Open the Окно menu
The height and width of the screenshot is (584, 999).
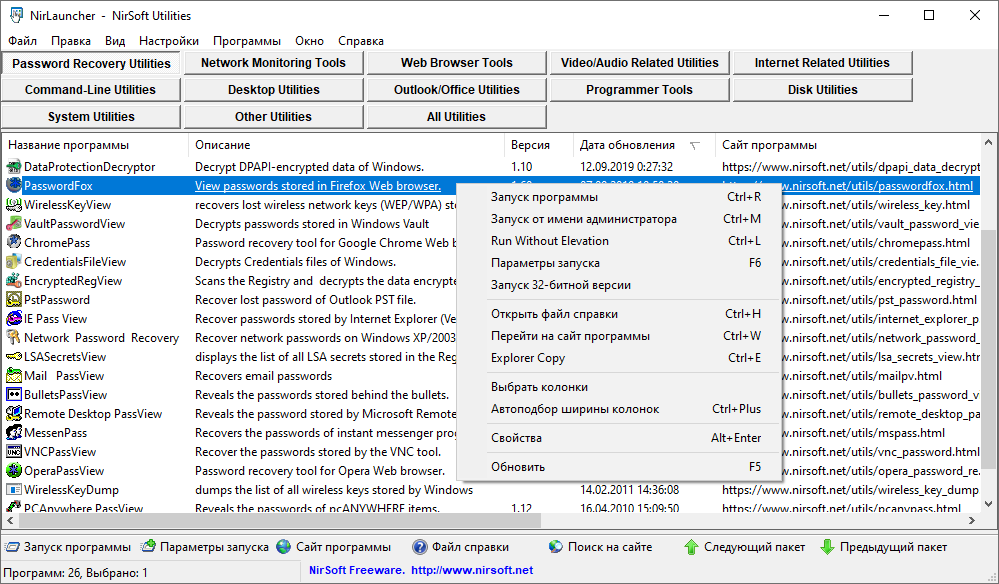pyautogui.click(x=309, y=41)
